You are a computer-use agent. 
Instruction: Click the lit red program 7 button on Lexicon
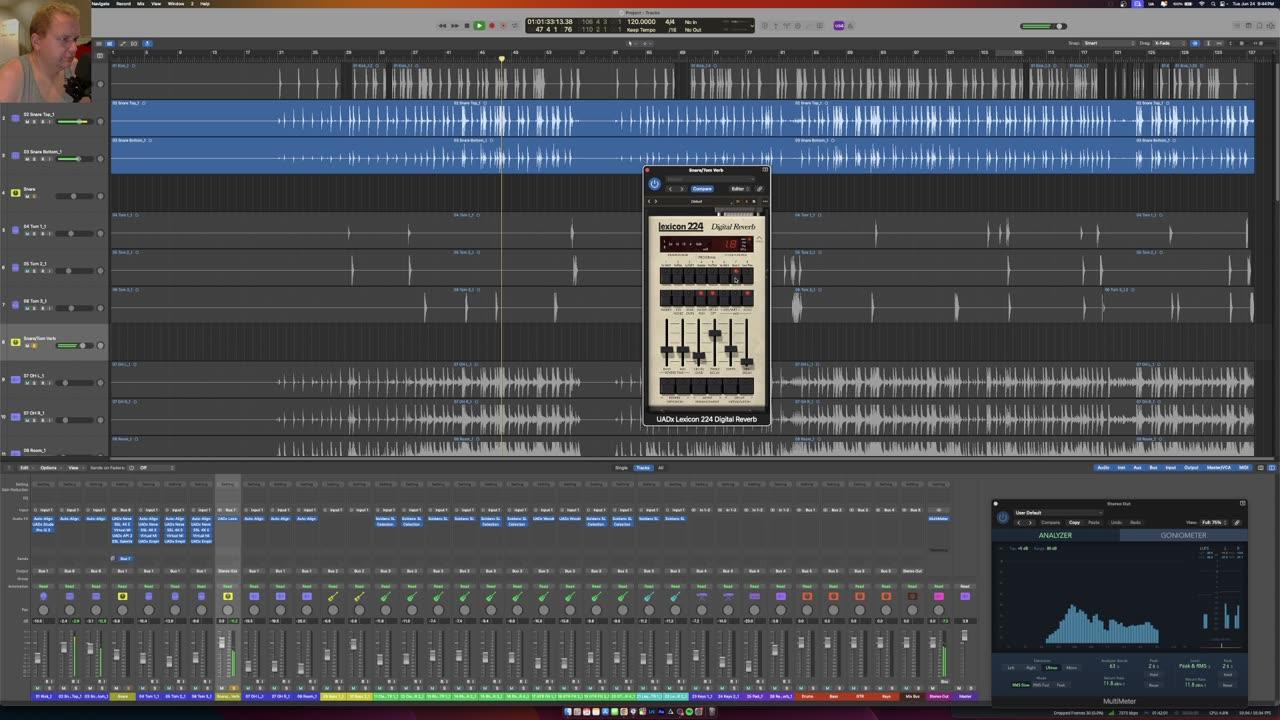735,275
